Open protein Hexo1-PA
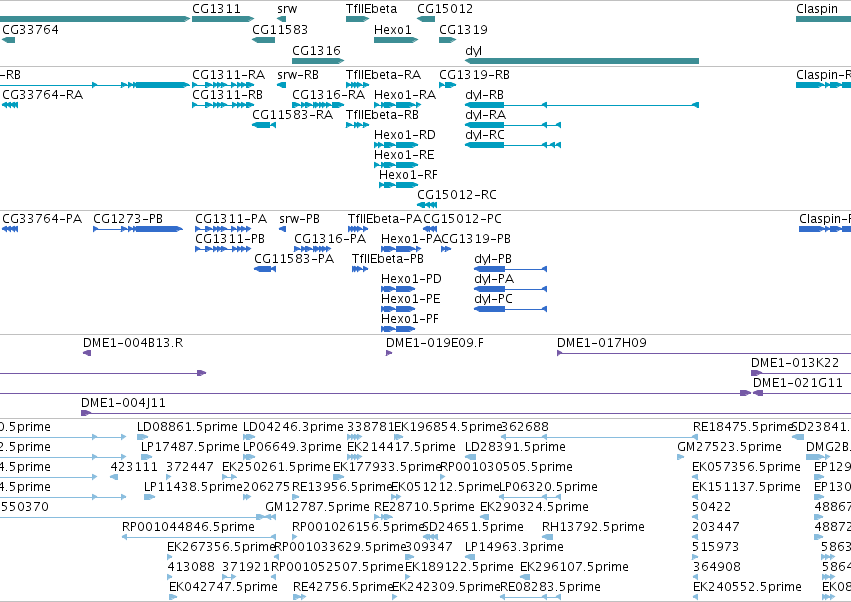This screenshot has height=602, width=851. (411, 239)
